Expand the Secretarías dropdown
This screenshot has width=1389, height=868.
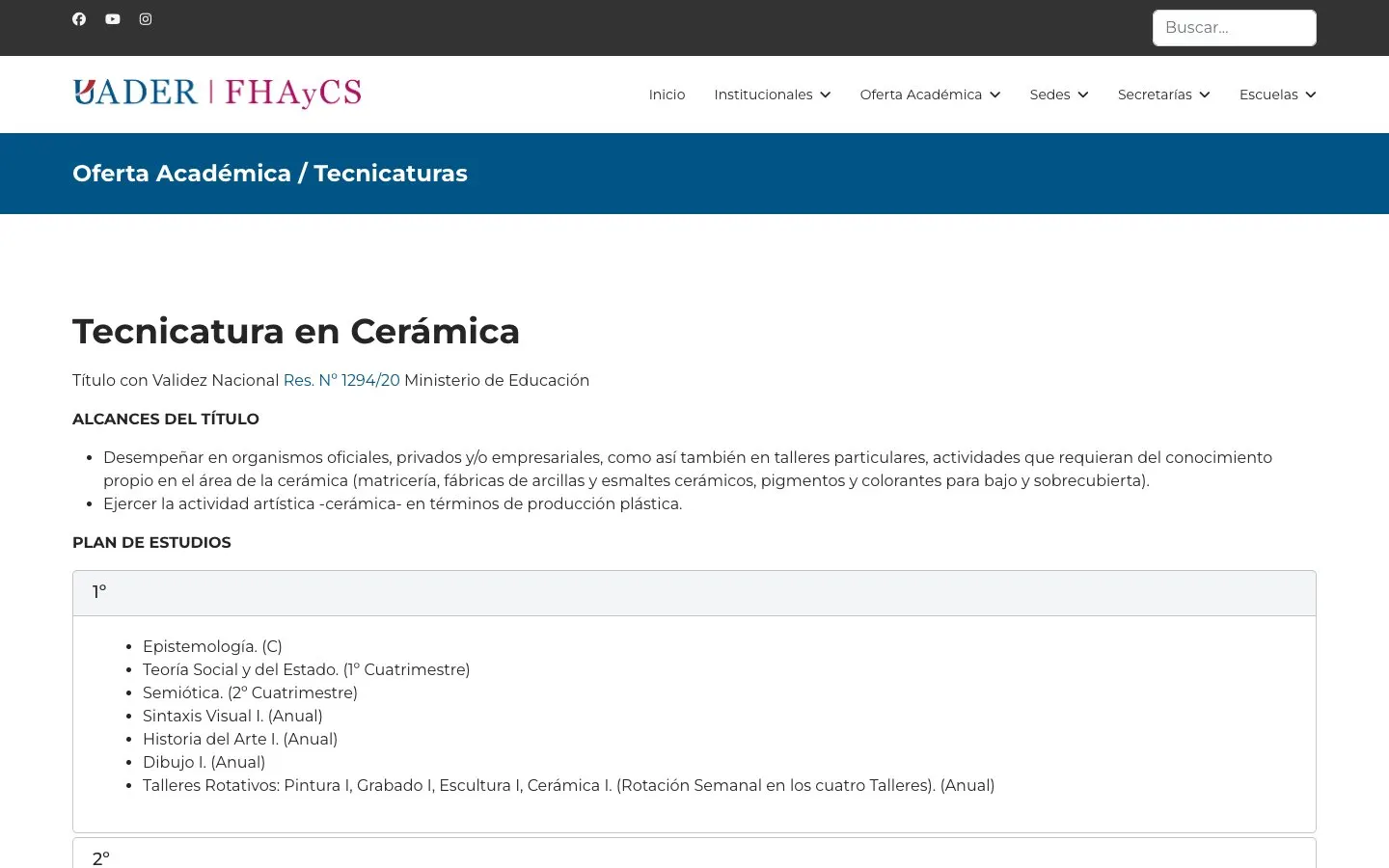coord(1164,95)
